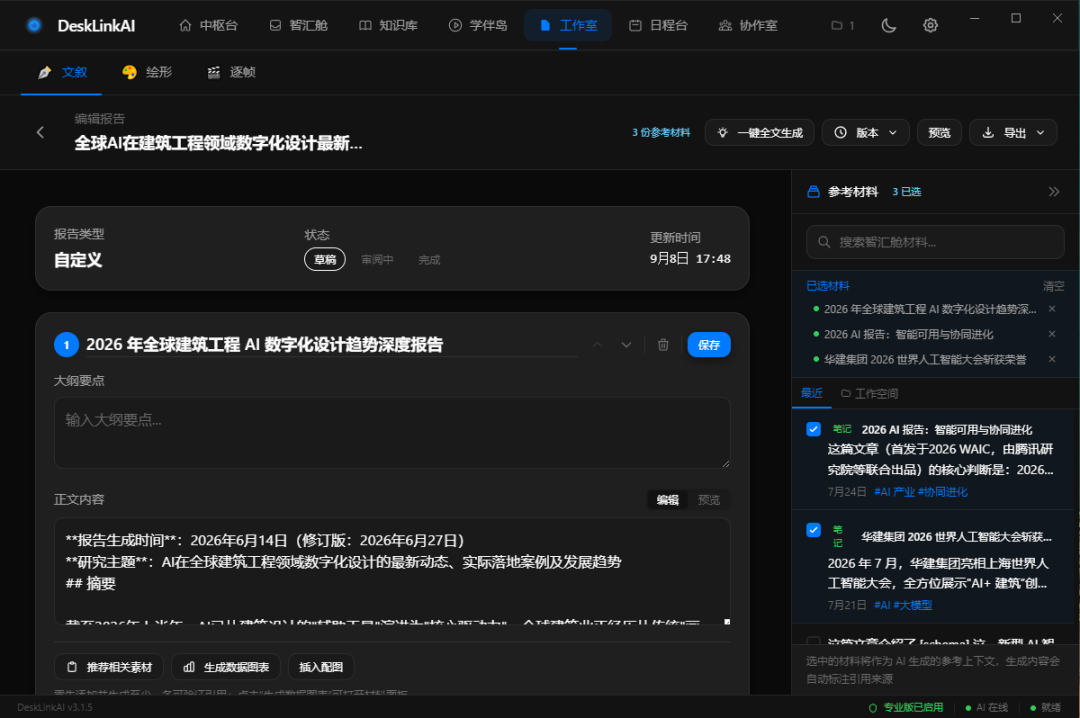This screenshot has height=718, width=1080.
Task: Click 插入配图 button
Action: [321, 667]
